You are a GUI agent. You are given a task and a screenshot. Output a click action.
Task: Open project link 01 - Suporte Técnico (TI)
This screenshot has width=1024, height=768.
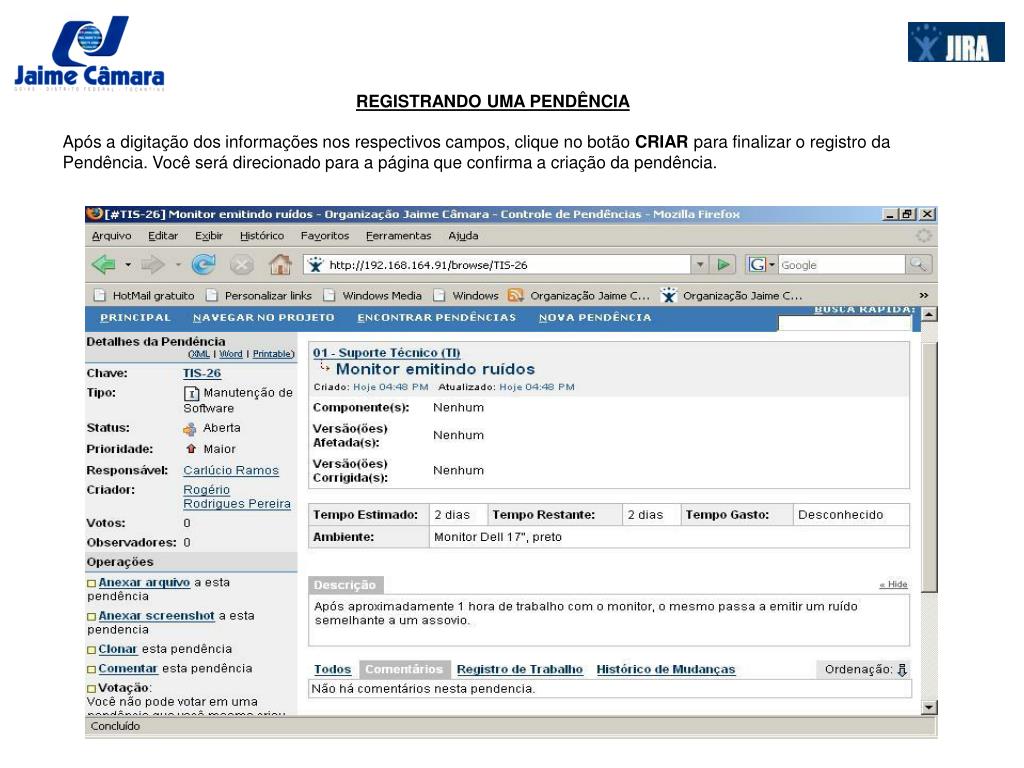pyautogui.click(x=387, y=353)
